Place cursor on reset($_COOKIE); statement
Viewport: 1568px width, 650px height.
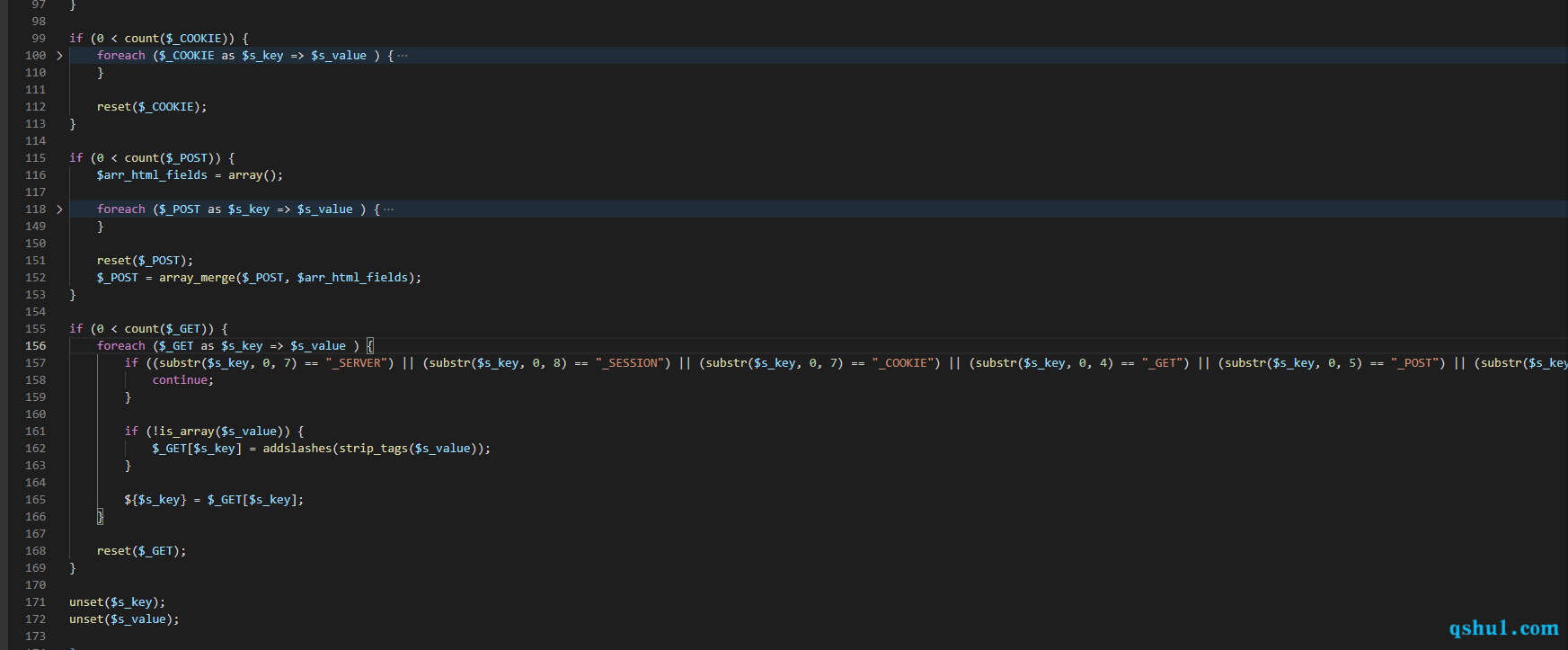click(x=152, y=107)
